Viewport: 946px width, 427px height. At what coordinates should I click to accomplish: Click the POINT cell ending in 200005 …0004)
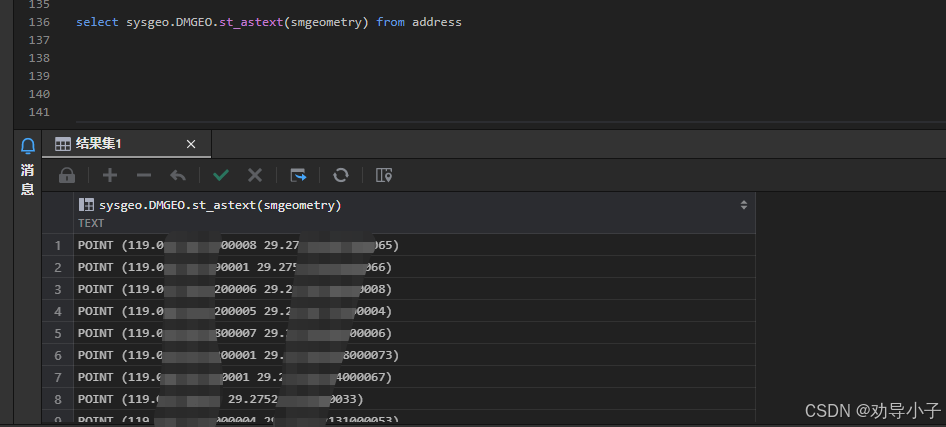414,311
